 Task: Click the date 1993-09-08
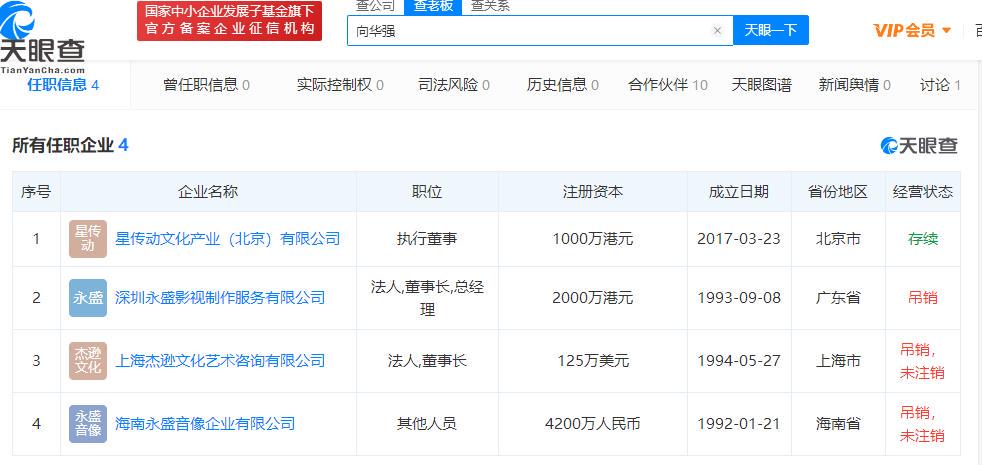(739, 298)
